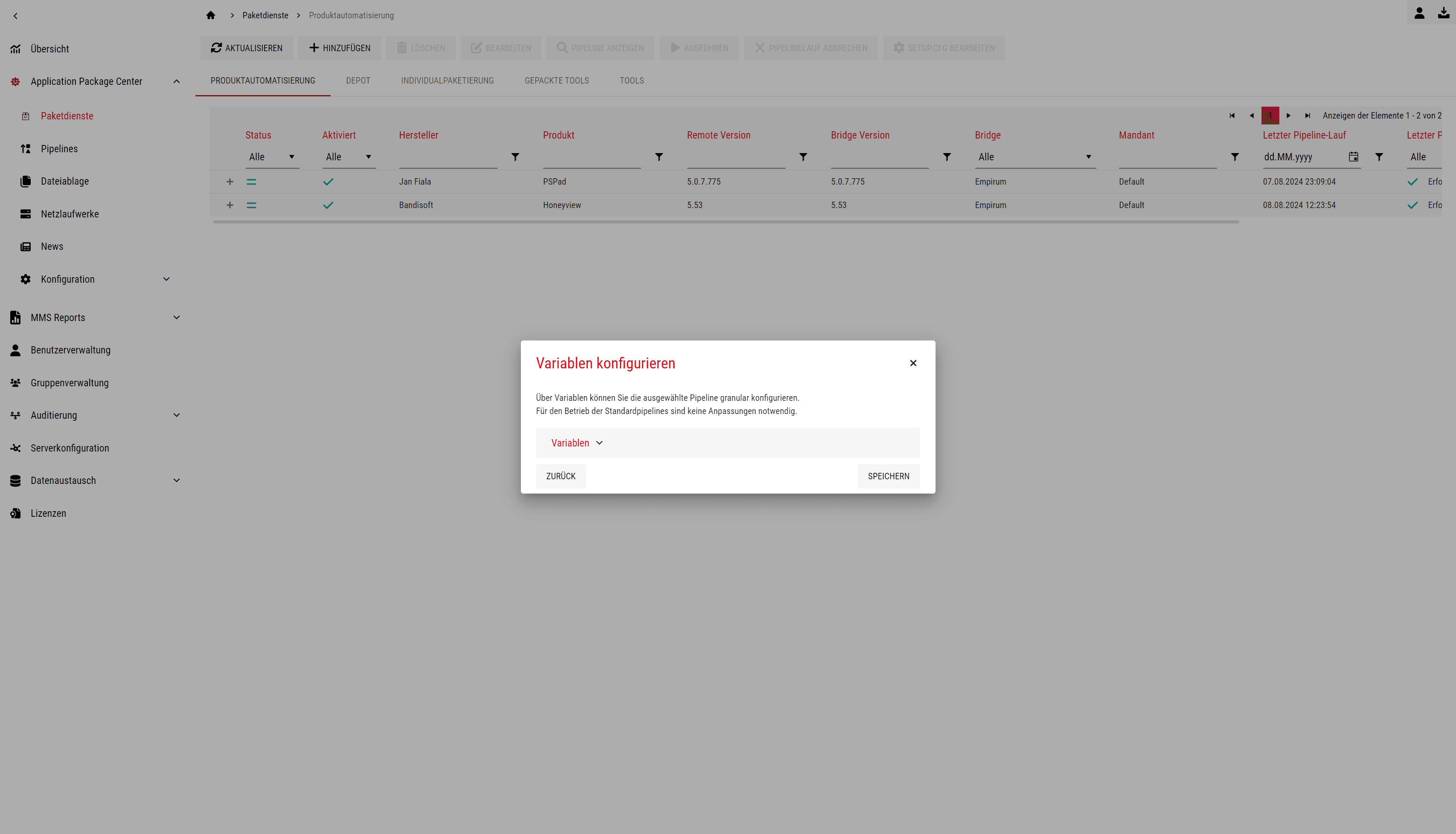
Task: Switch to Tools tab
Action: pos(631,81)
